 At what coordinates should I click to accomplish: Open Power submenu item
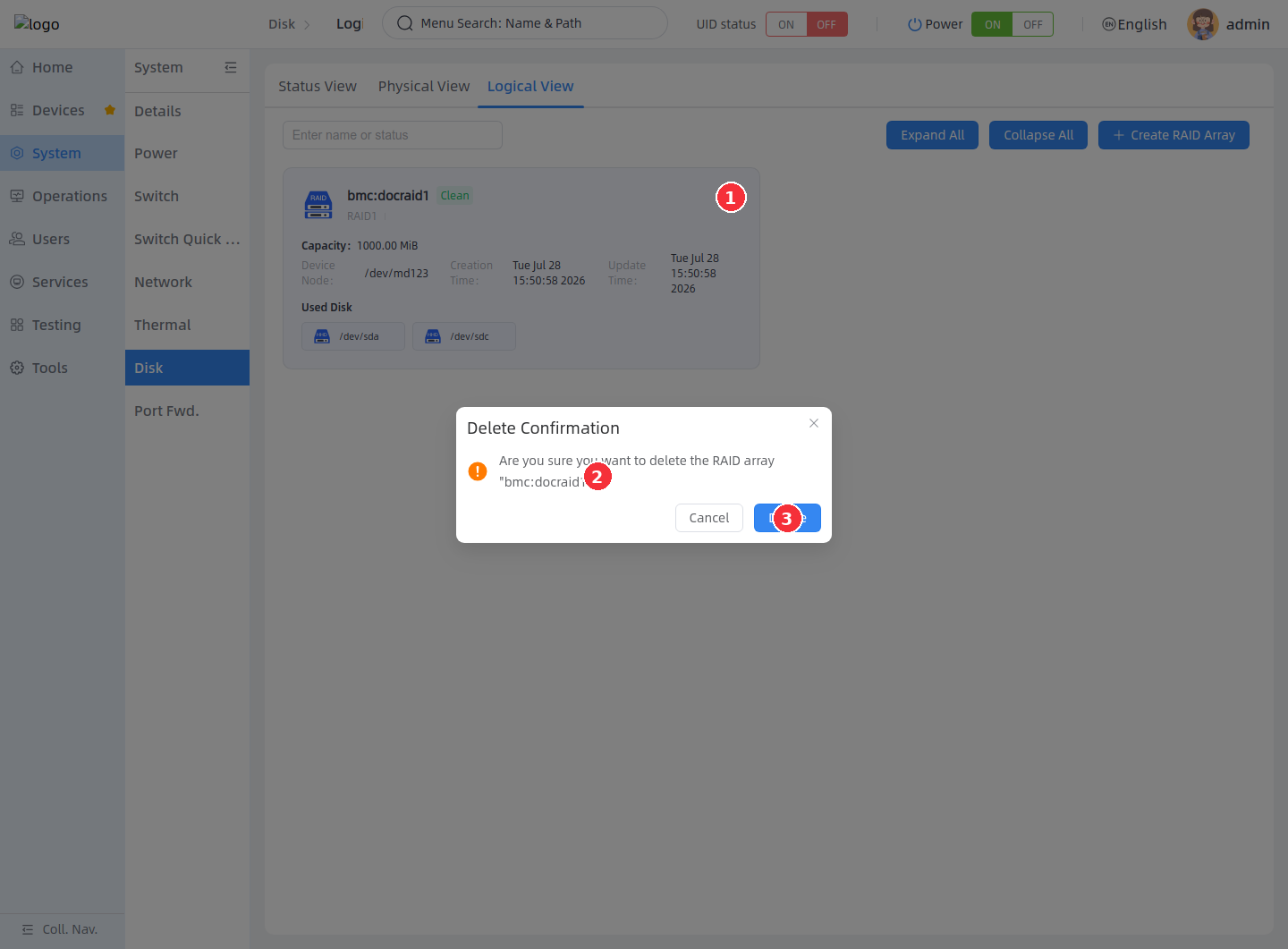[x=187, y=153]
